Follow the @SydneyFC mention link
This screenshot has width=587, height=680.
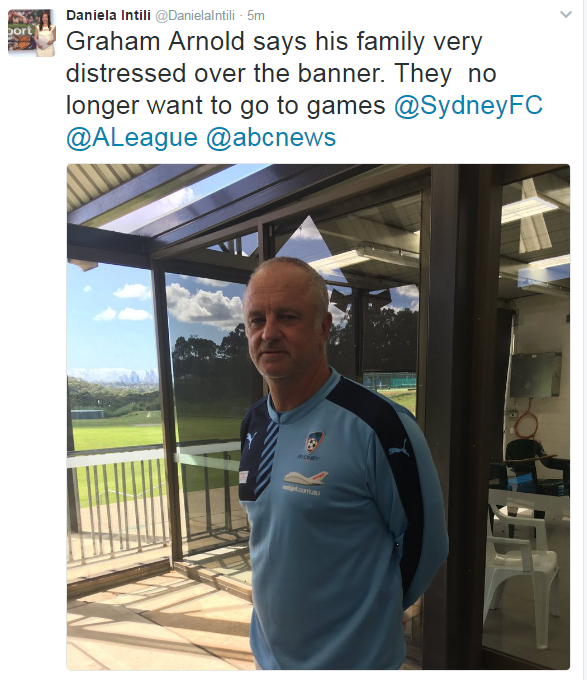(468, 105)
